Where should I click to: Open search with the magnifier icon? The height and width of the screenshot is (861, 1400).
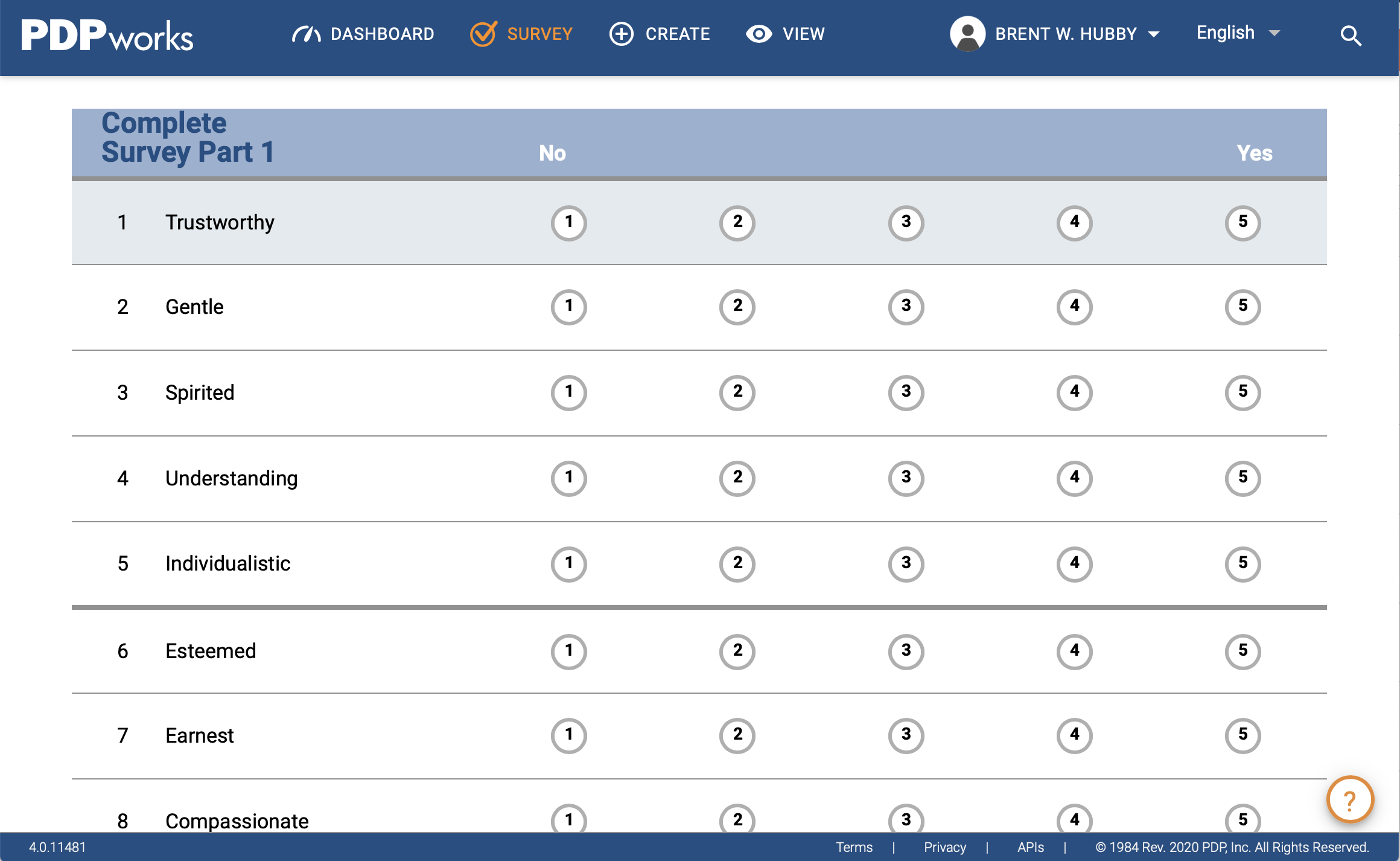tap(1351, 36)
